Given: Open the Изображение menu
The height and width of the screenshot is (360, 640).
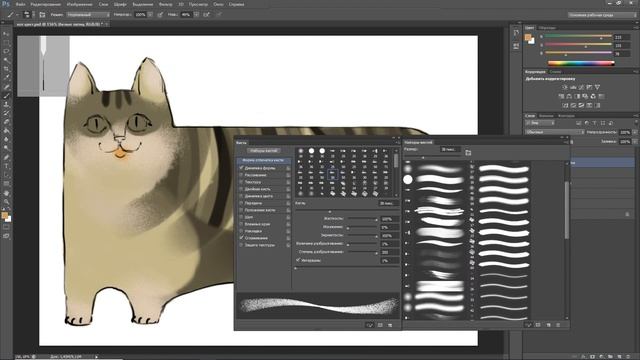Looking at the screenshot, I should 79,4.
